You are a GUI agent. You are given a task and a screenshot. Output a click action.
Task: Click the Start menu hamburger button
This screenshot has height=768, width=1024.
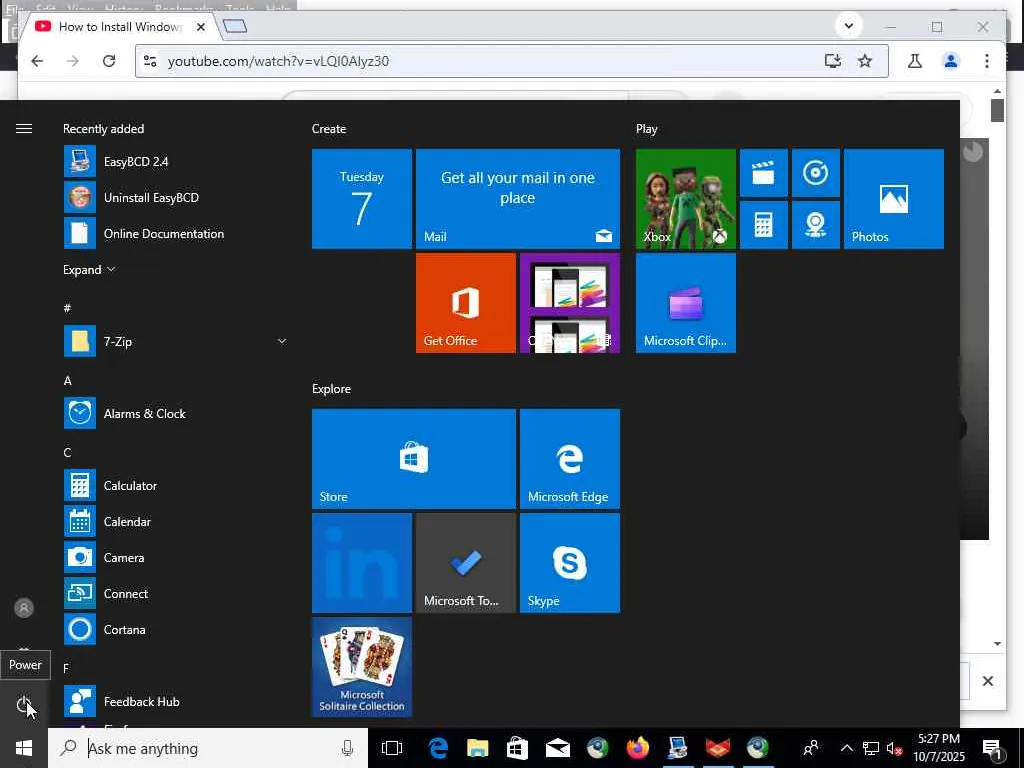24,129
